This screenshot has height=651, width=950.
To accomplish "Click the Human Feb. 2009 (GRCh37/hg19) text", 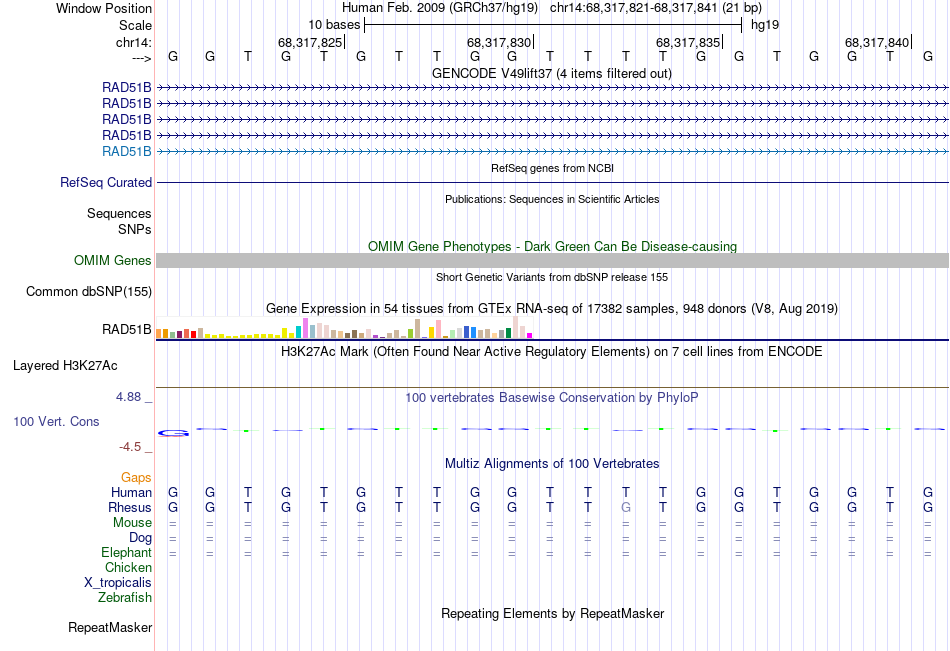I will tap(440, 8).
